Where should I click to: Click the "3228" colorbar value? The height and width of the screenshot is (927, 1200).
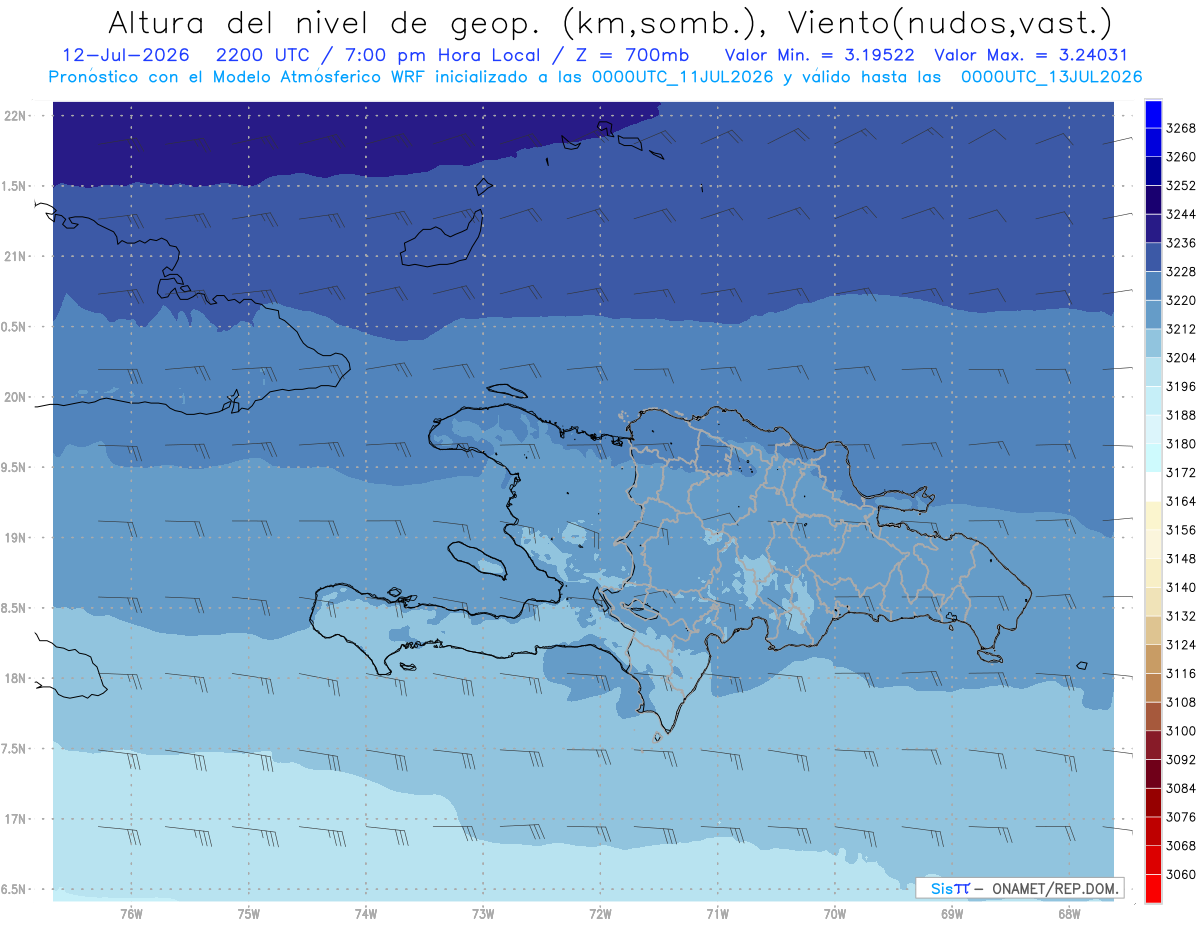click(x=1181, y=272)
